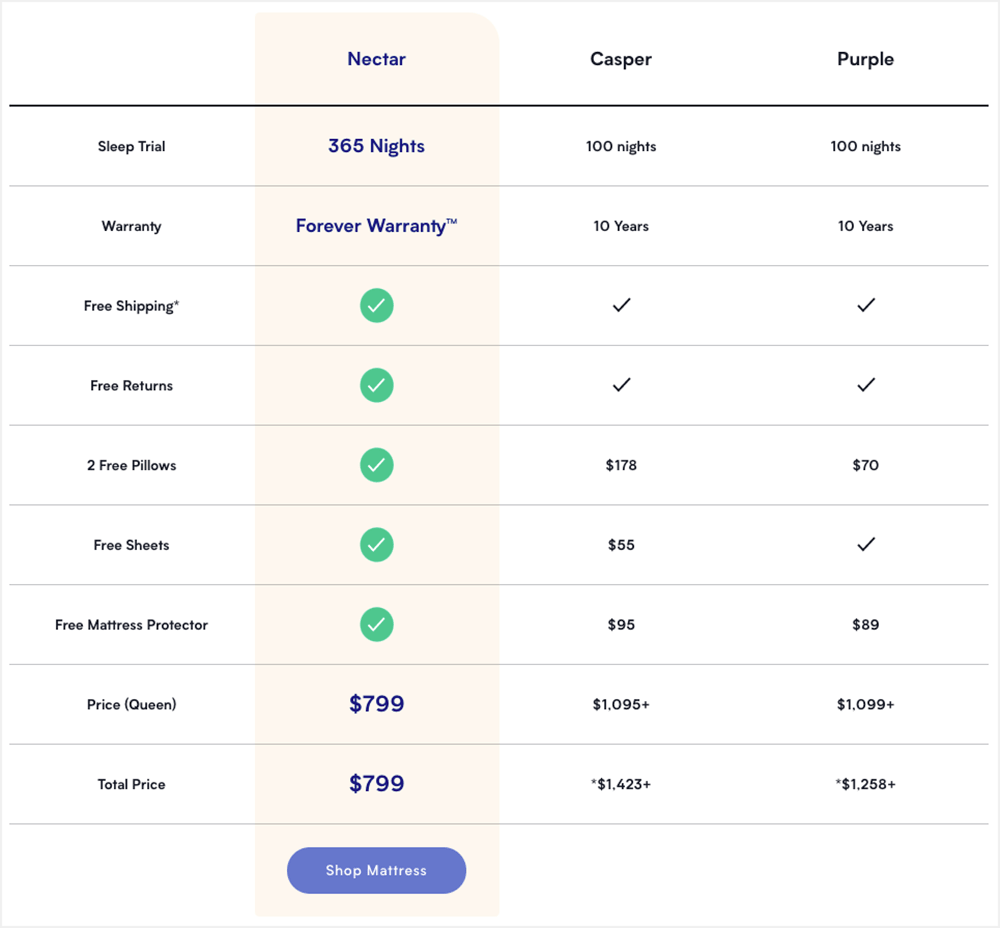Select the Nectar column header
1000x928 pixels.
click(377, 59)
